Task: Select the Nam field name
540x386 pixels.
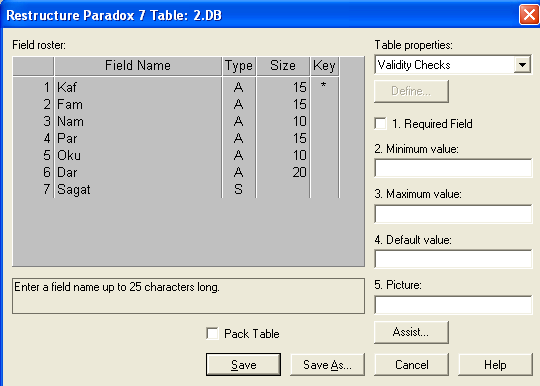Action: coord(138,121)
